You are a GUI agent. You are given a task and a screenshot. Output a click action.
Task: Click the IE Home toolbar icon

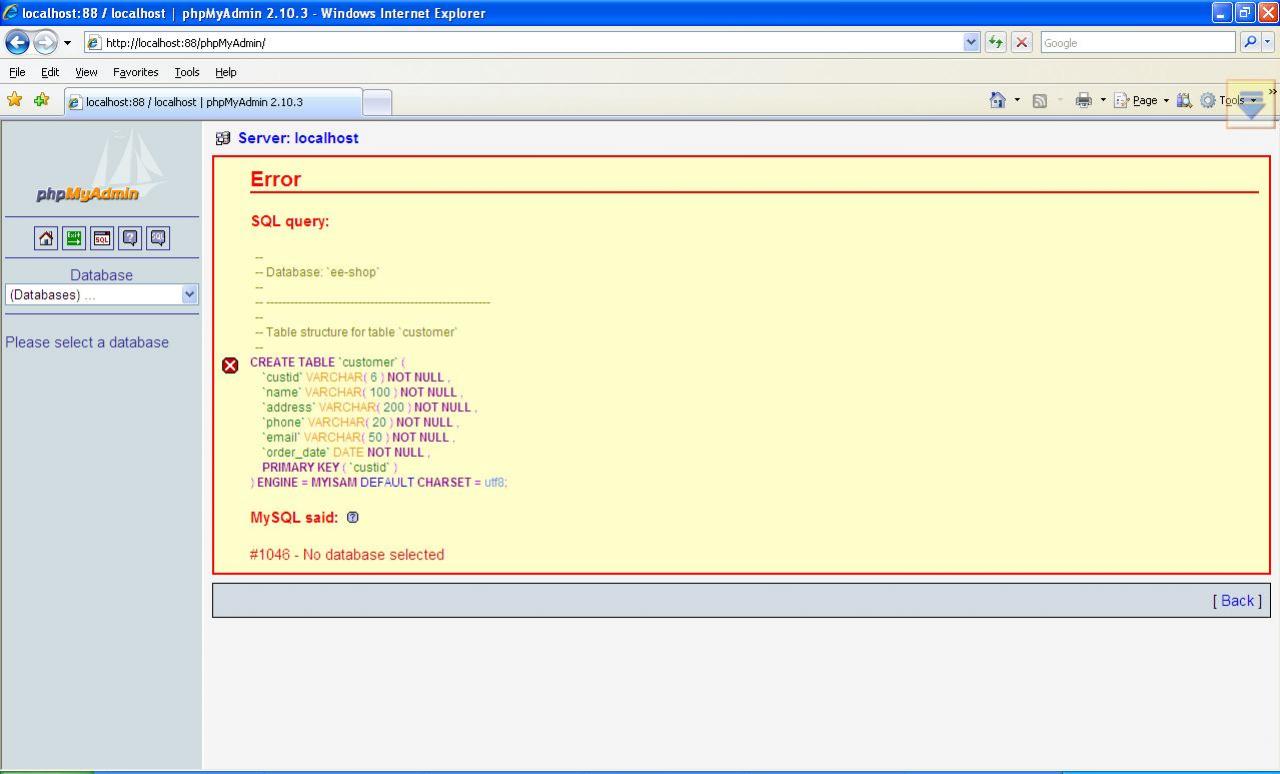[x=997, y=100]
